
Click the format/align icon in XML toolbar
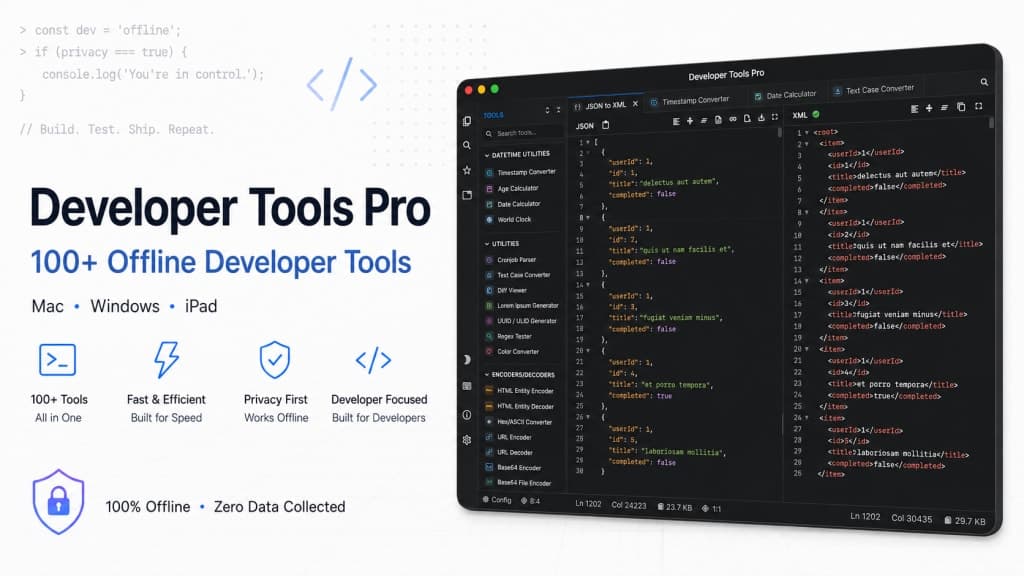coord(914,109)
